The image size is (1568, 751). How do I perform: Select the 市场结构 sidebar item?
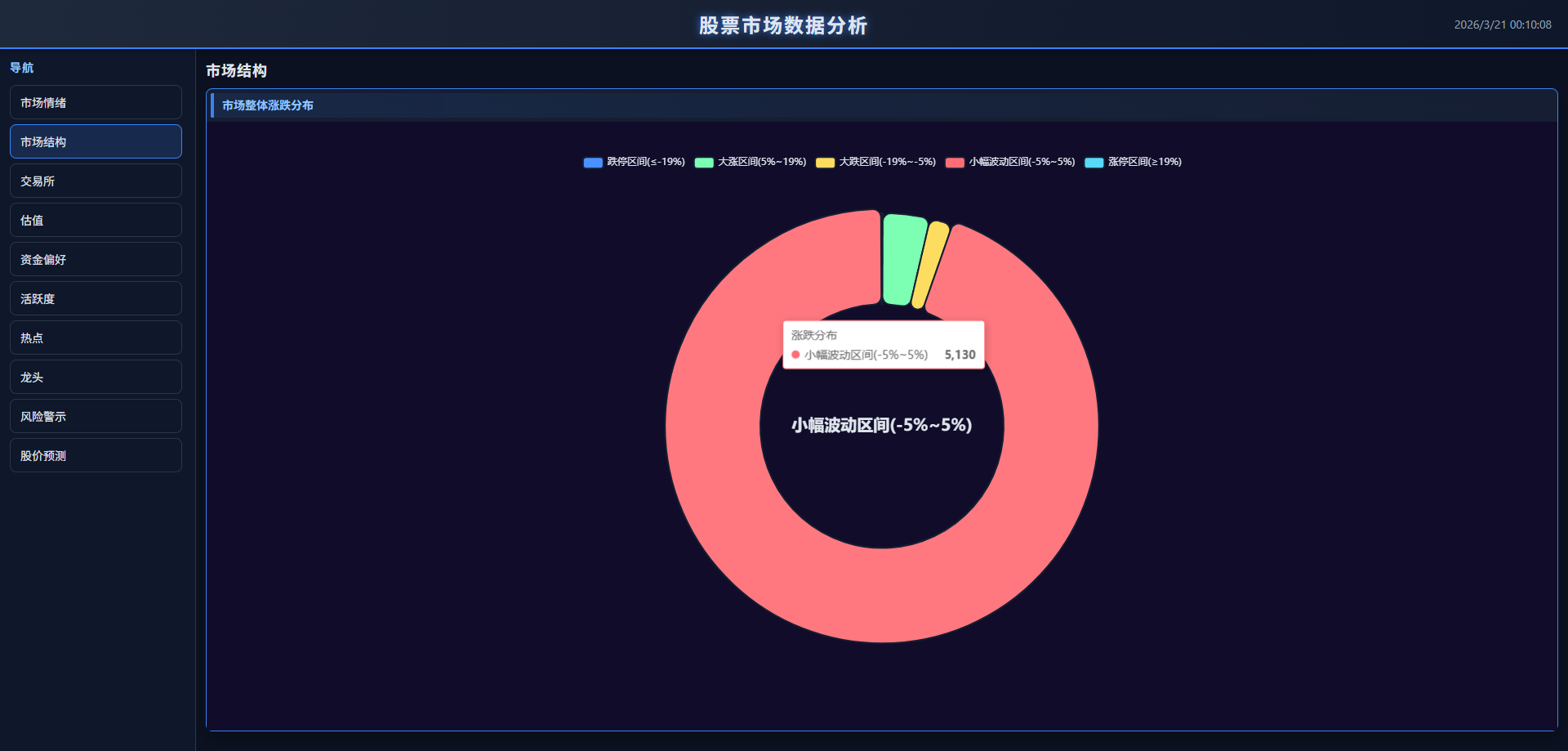pos(96,142)
